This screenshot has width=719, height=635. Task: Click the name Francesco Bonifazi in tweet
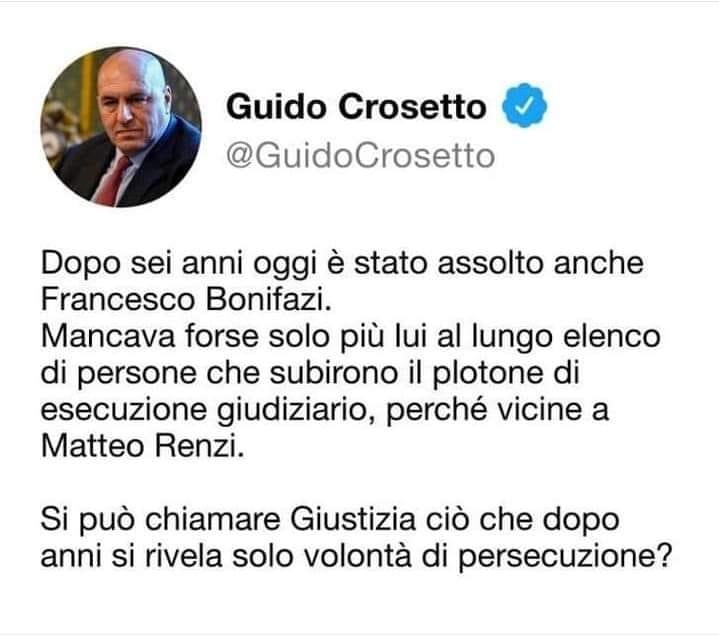[186, 300]
